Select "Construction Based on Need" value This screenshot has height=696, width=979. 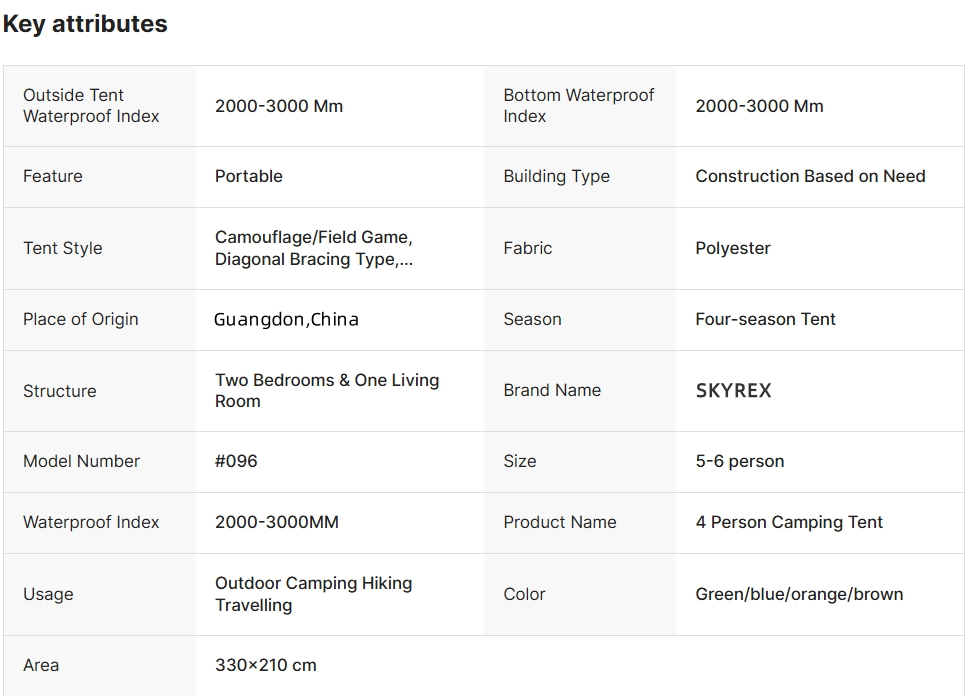[810, 176]
